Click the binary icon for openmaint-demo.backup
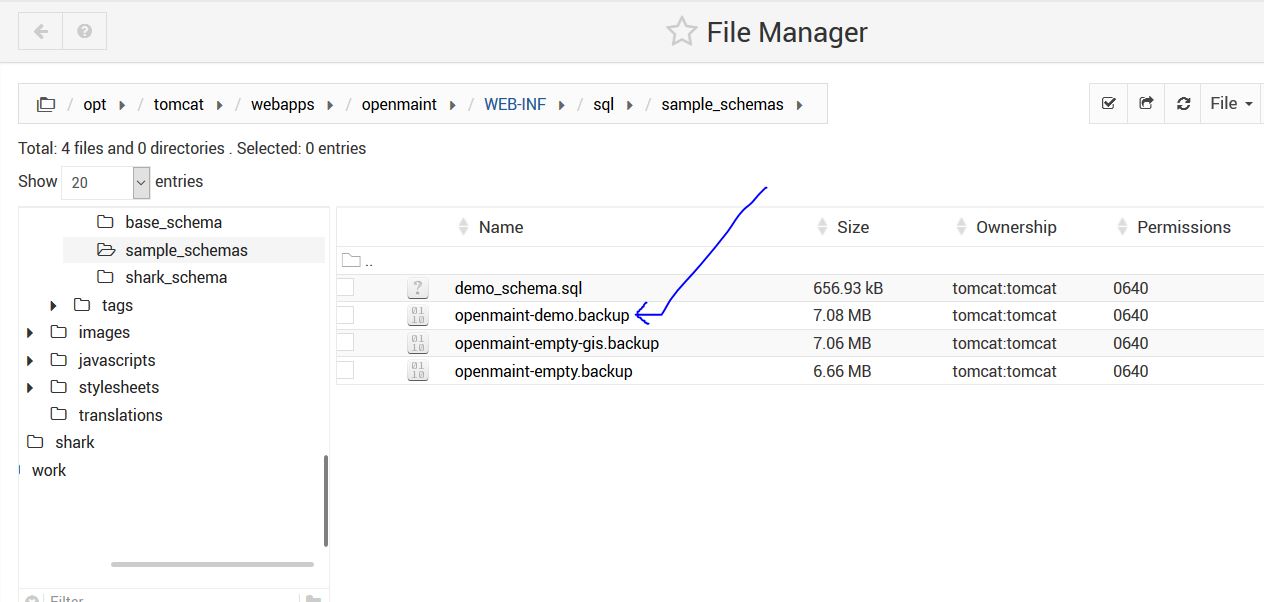The height and width of the screenshot is (602, 1264). [x=417, y=316]
